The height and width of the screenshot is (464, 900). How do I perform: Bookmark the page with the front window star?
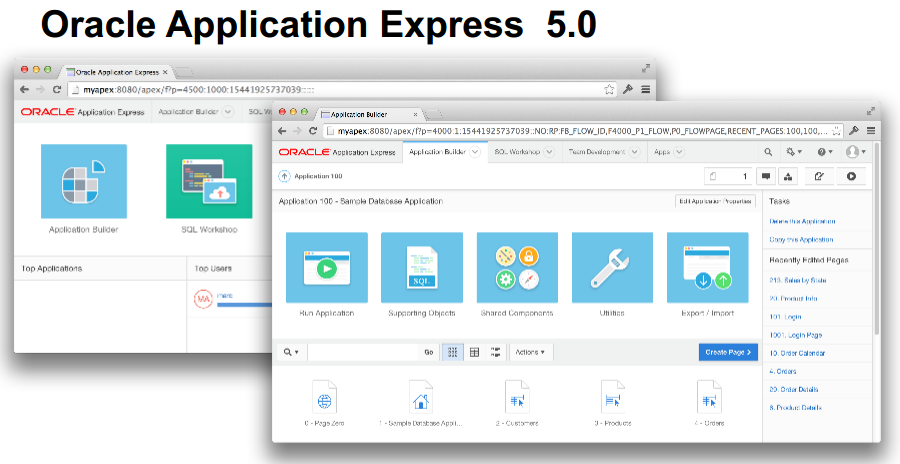click(x=838, y=130)
